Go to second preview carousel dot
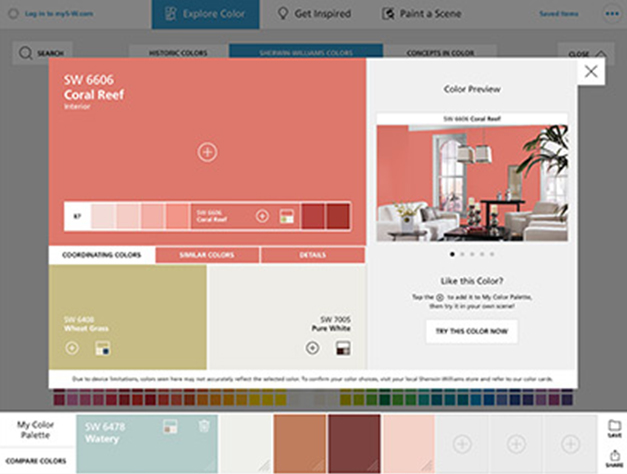The width and height of the screenshot is (627, 474). point(462,254)
